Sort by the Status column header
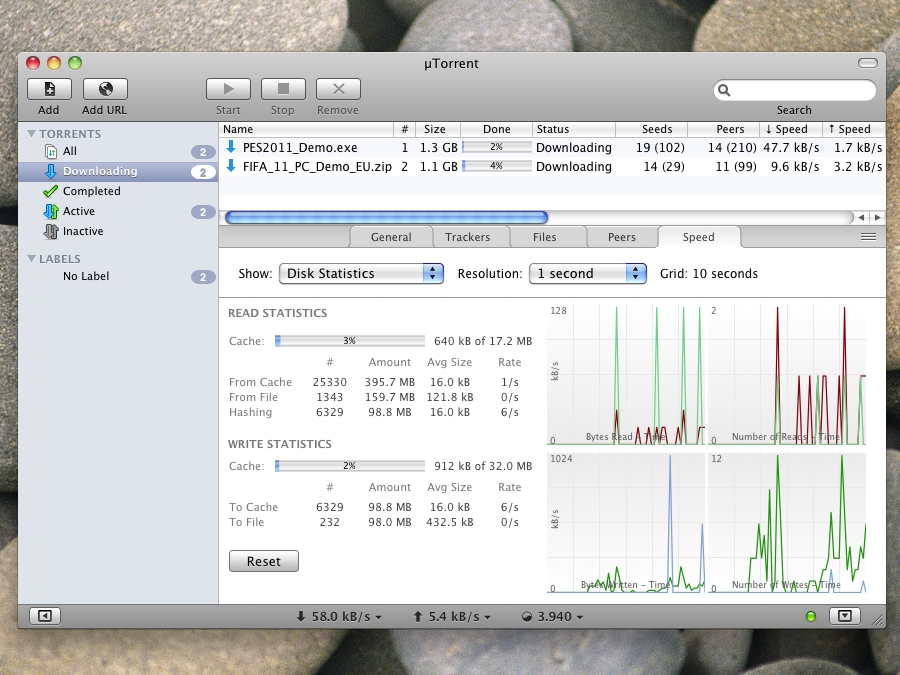 click(x=573, y=129)
